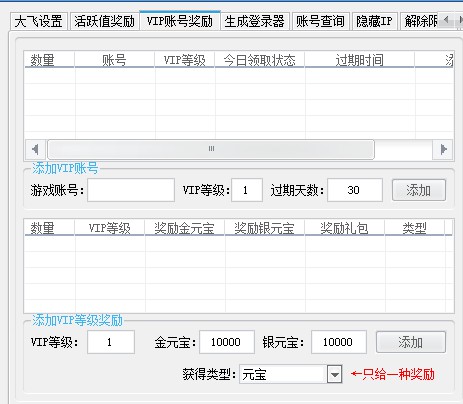Open the 生成登录器 tab
Viewport: 463px width, 404px height.
255,21
